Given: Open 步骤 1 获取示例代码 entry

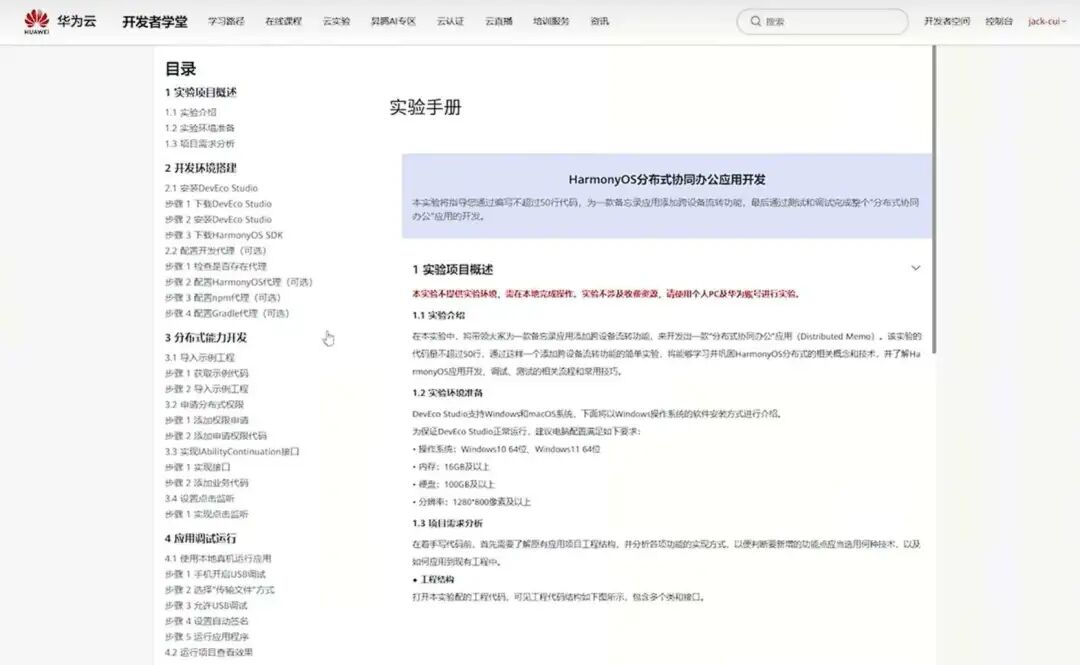Looking at the screenshot, I should pos(207,374).
